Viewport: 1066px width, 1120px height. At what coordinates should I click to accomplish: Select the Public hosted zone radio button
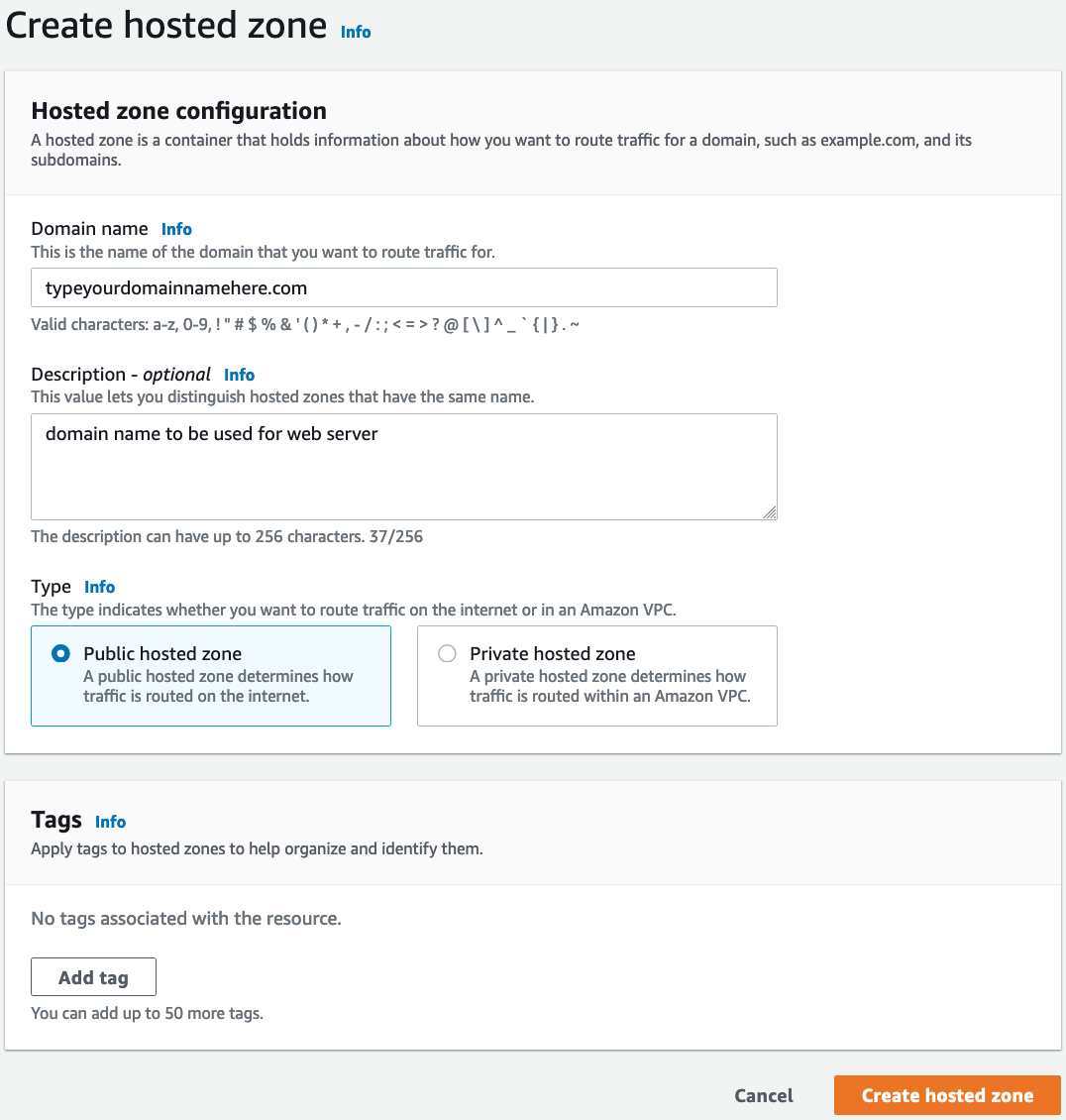coord(61,654)
